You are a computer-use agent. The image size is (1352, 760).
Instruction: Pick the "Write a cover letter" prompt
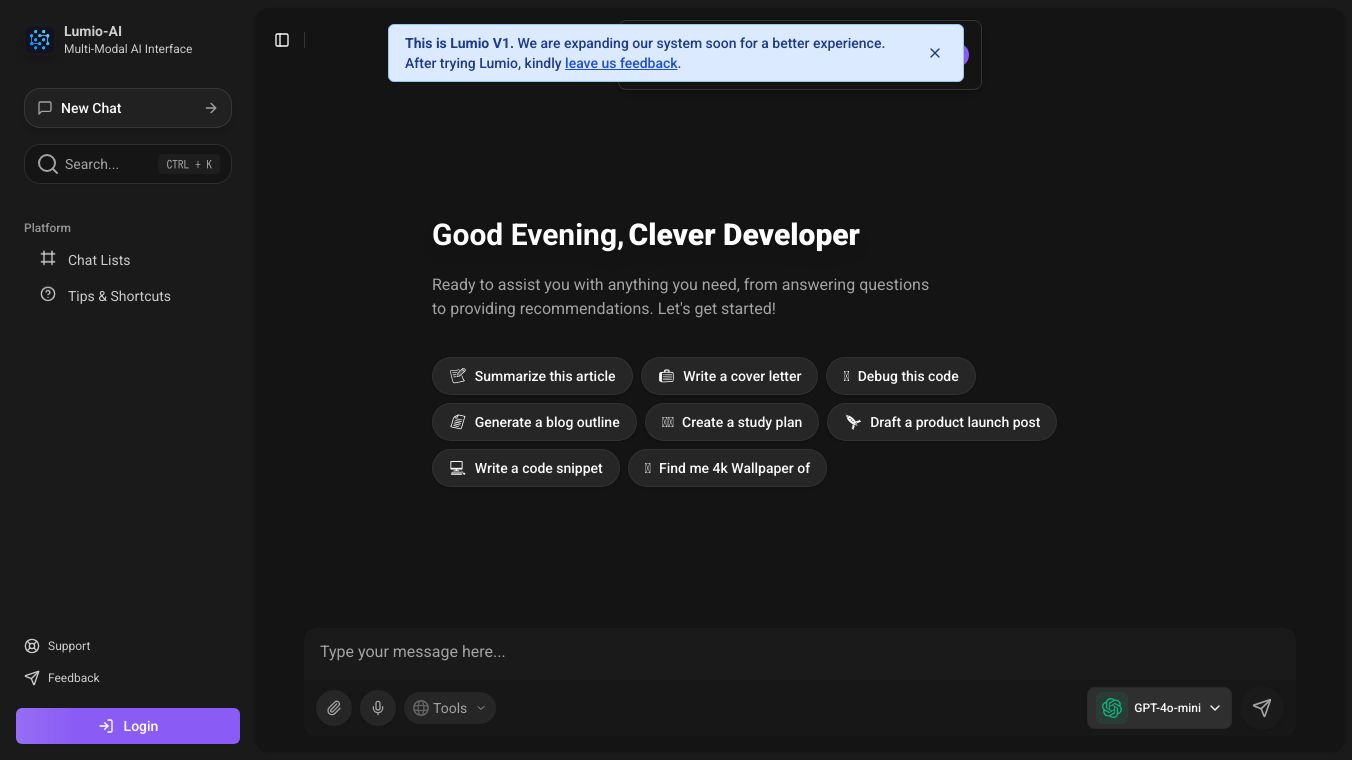pyautogui.click(x=729, y=376)
